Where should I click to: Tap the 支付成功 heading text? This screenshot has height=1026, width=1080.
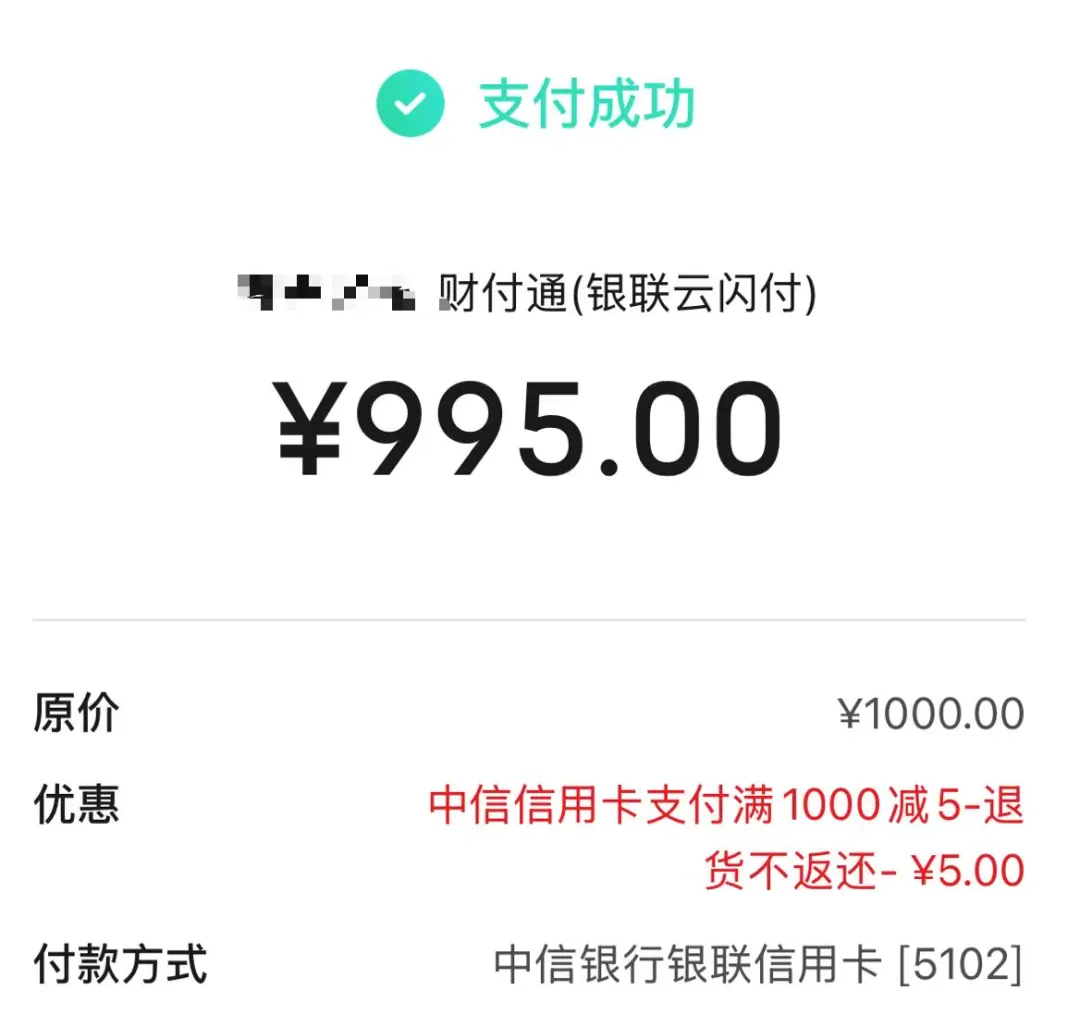click(x=587, y=105)
